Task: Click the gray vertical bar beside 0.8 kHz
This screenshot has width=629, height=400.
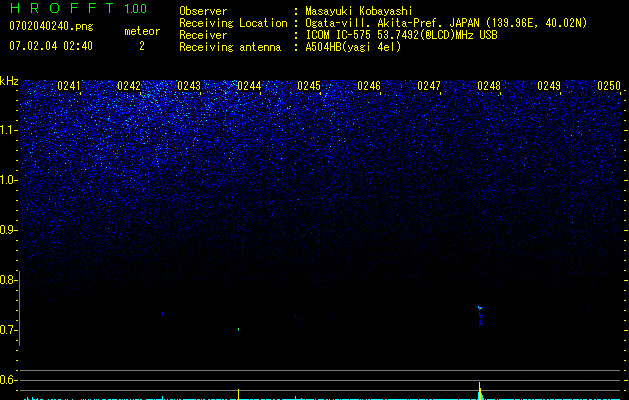Action: pos(20,308)
